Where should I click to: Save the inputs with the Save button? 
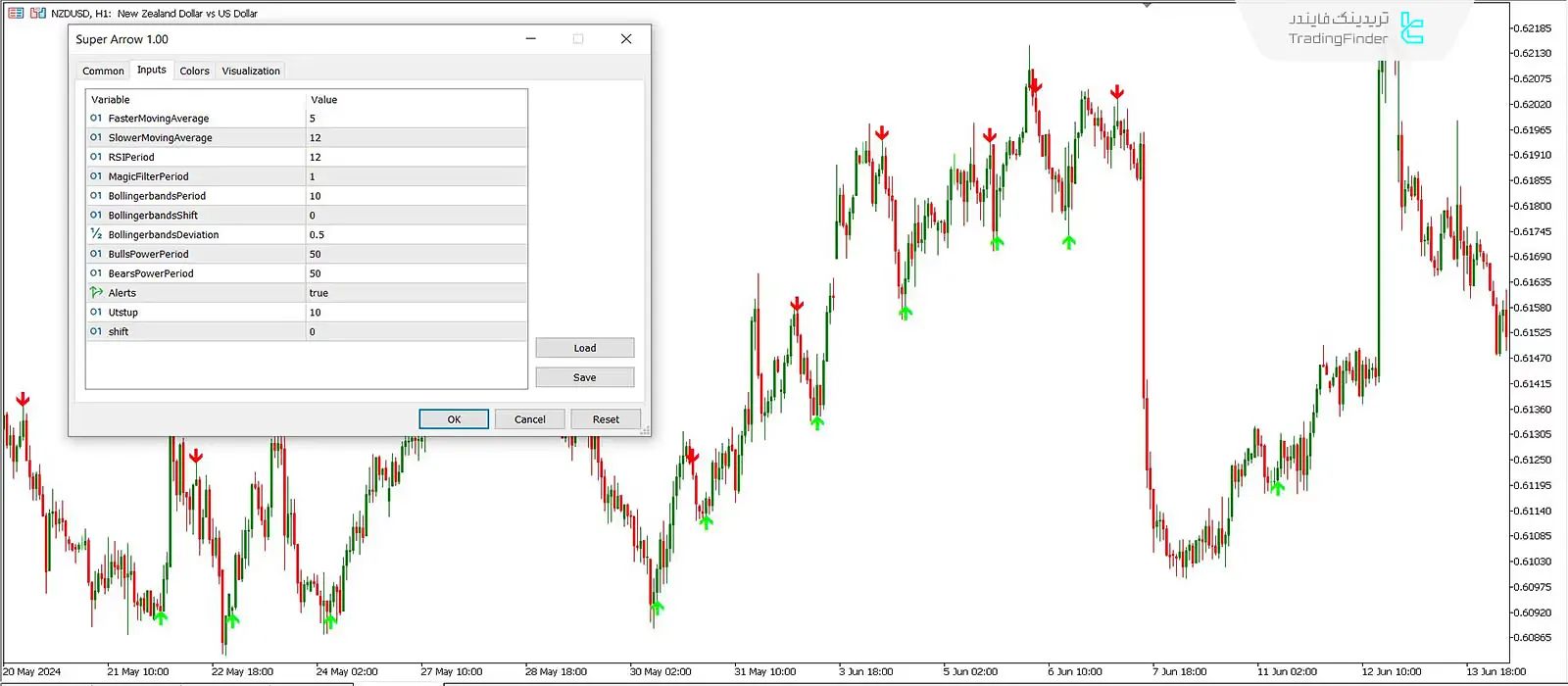point(585,377)
